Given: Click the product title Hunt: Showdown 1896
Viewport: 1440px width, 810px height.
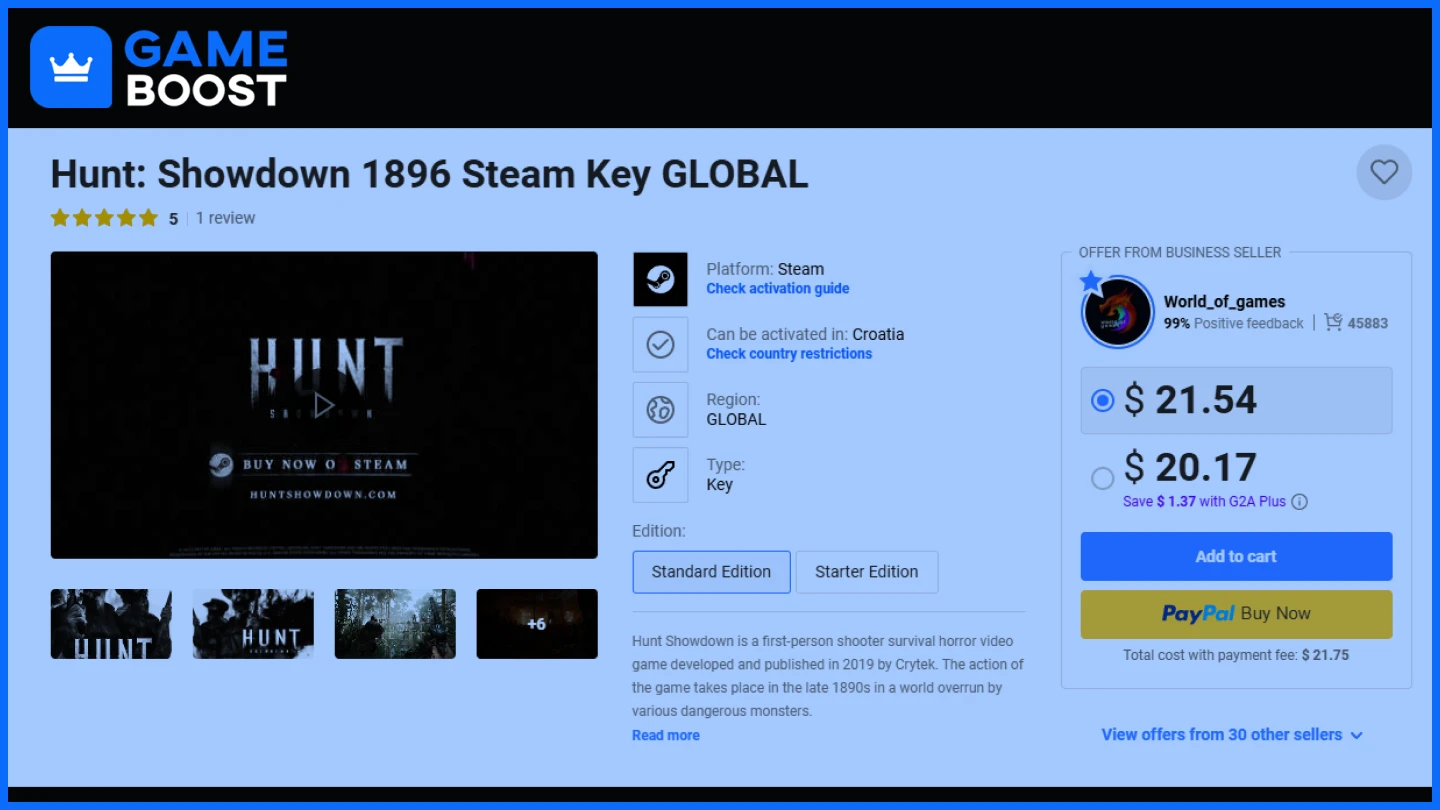Looking at the screenshot, I should coord(429,175).
